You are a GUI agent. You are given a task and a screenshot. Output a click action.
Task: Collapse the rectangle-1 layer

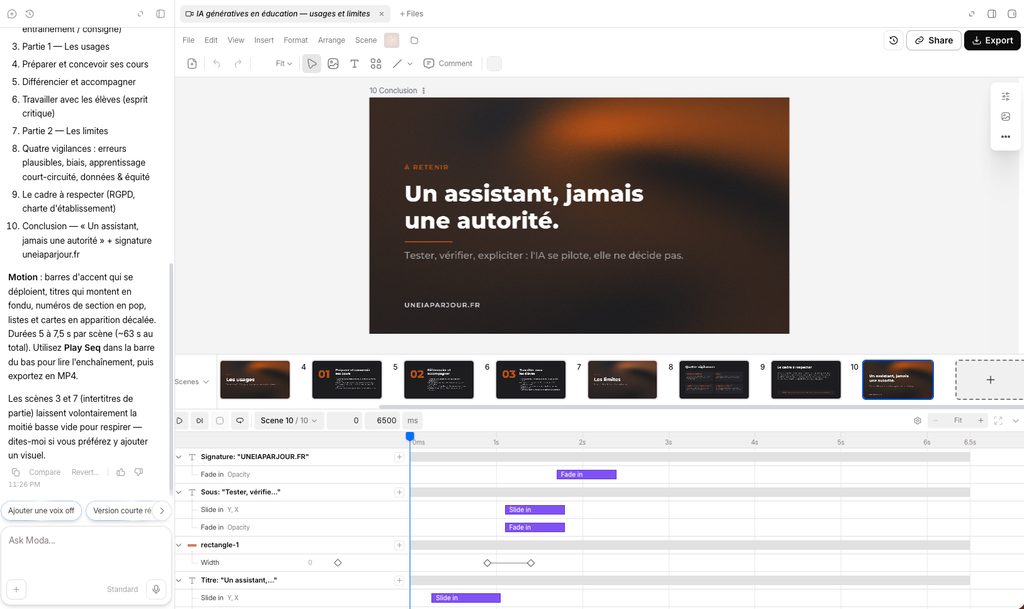pos(179,545)
